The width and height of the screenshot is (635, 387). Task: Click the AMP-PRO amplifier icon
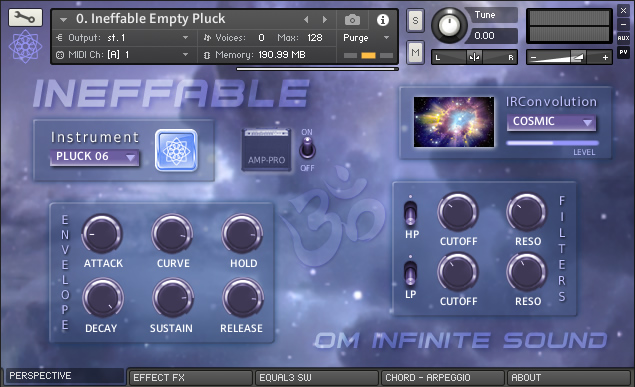coord(266,150)
